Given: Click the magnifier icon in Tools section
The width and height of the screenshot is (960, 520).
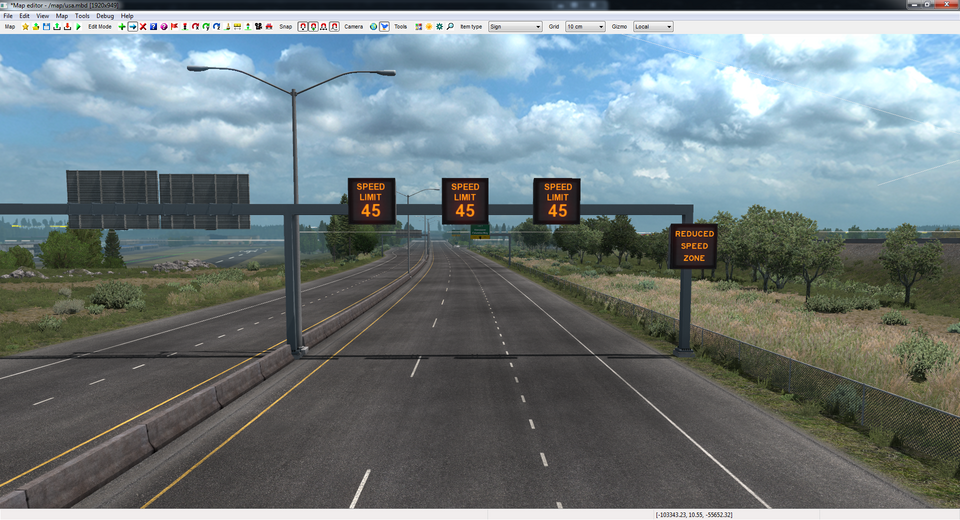Looking at the screenshot, I should coord(450,27).
